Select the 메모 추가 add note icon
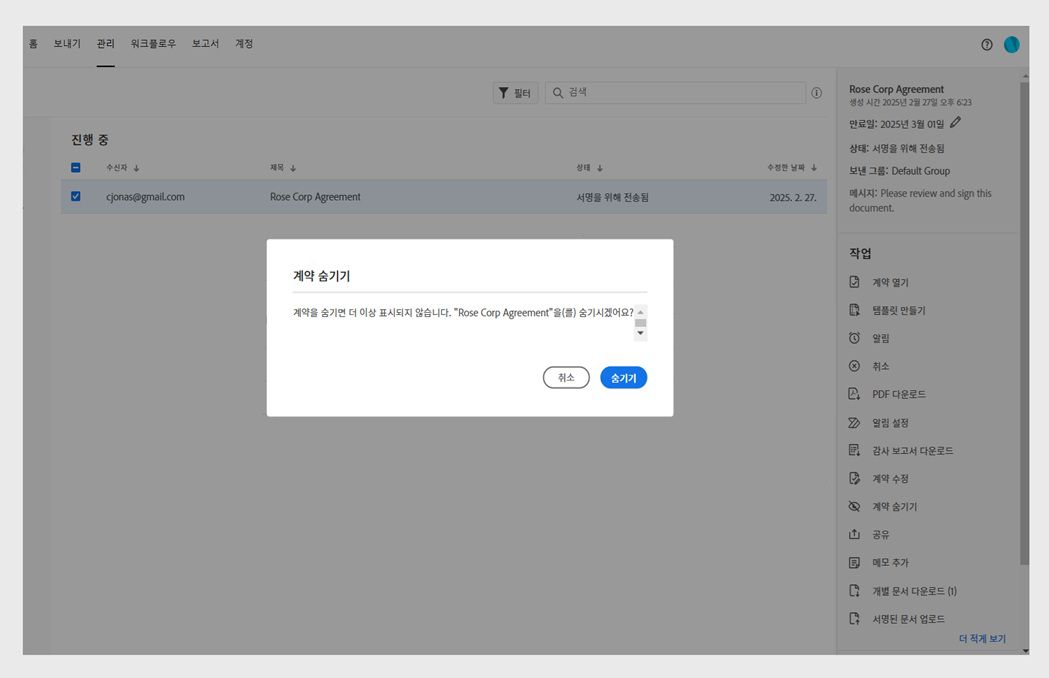This screenshot has height=678, width=1049. click(856, 562)
